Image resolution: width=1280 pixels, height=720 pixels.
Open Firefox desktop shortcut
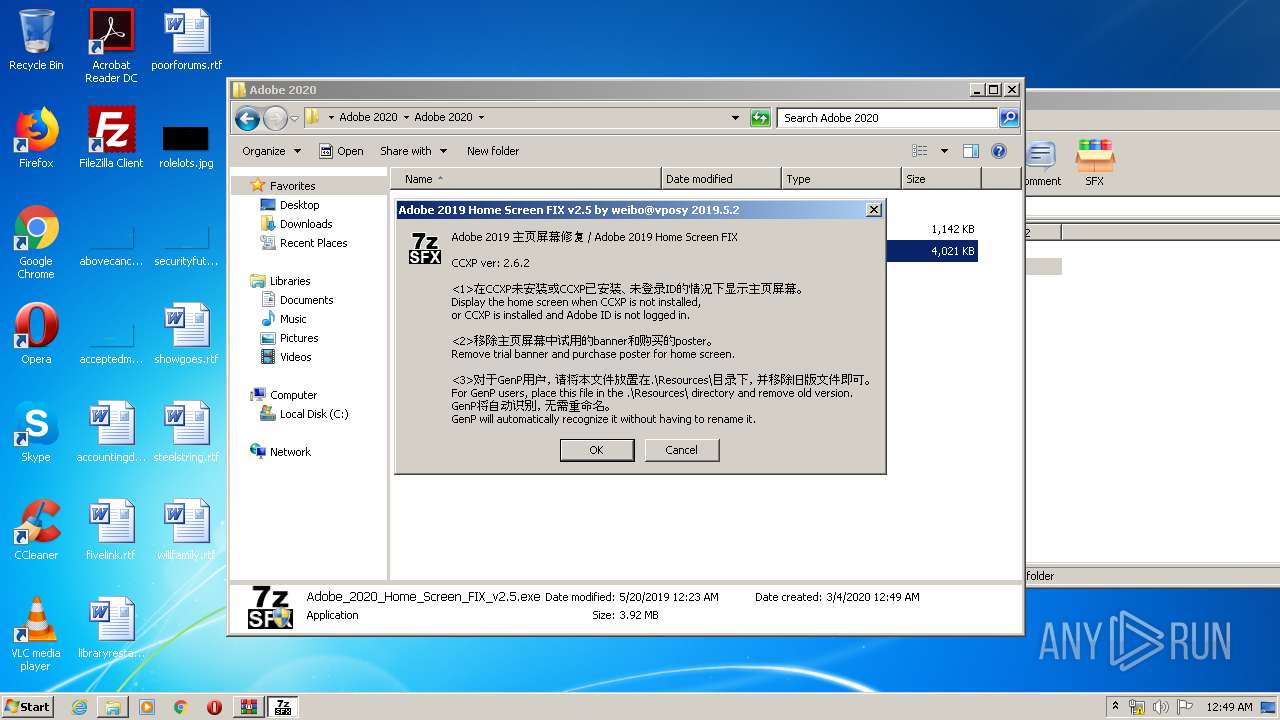pyautogui.click(x=36, y=138)
